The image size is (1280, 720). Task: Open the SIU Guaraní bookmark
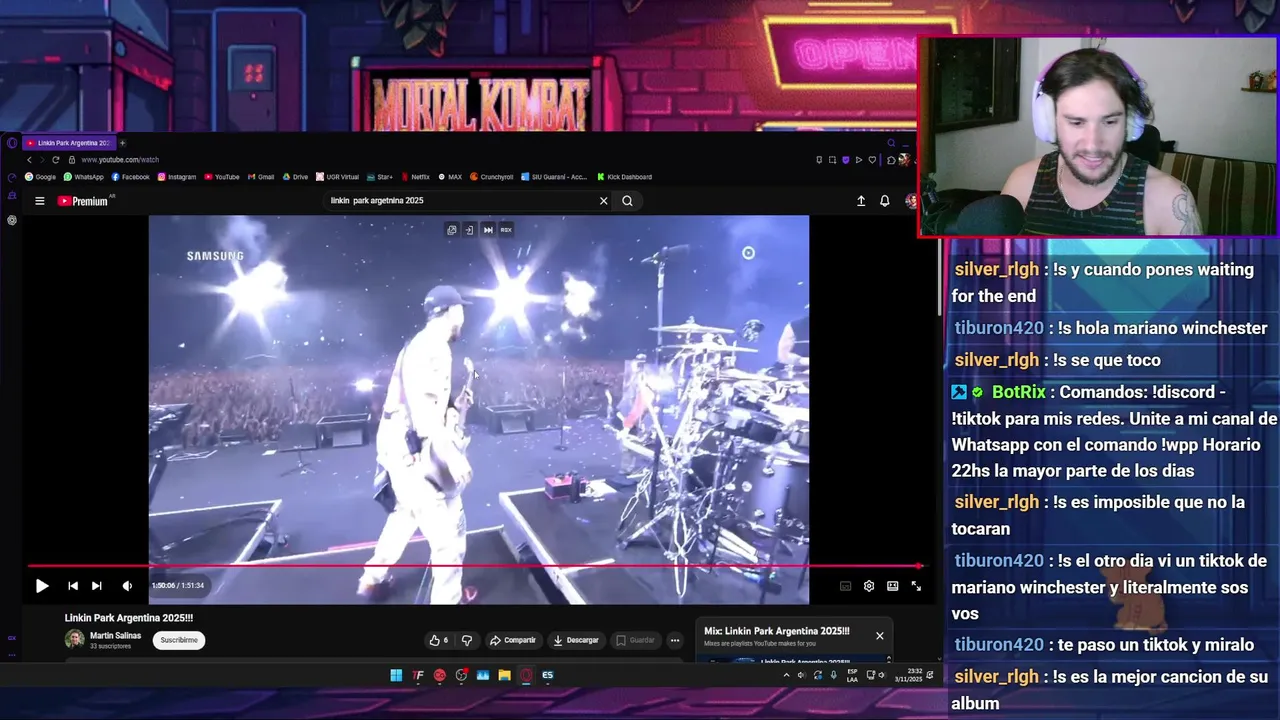(555, 177)
